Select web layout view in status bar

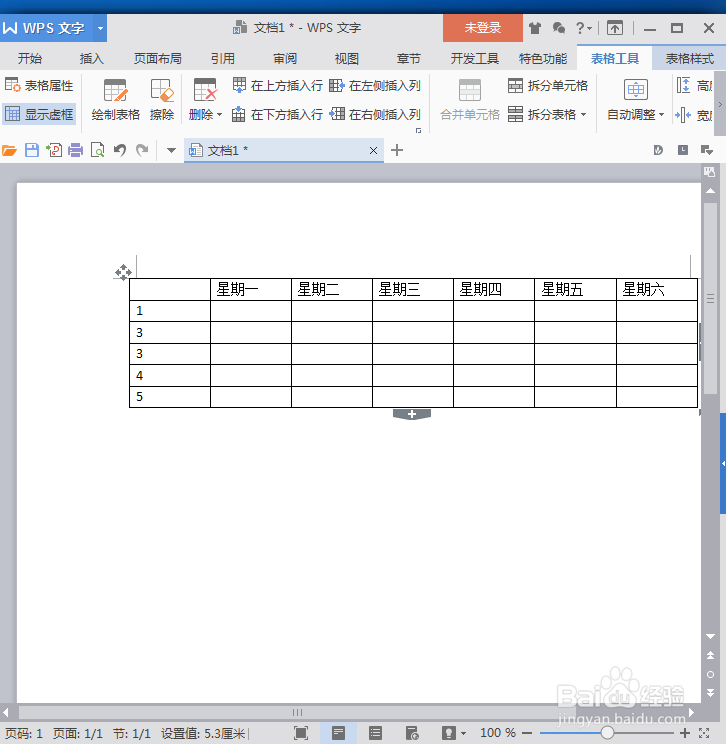[x=412, y=733]
